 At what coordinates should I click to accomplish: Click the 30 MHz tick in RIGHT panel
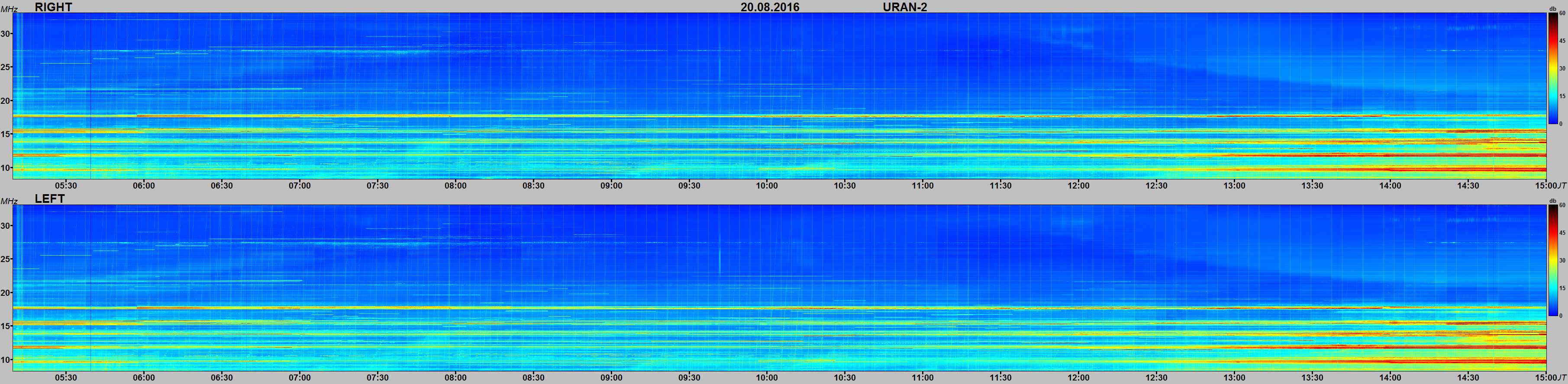coord(6,33)
